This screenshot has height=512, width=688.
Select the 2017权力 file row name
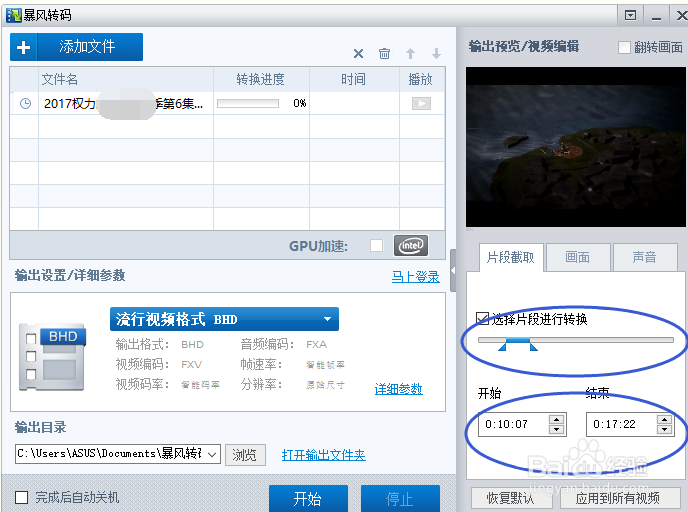coord(124,104)
